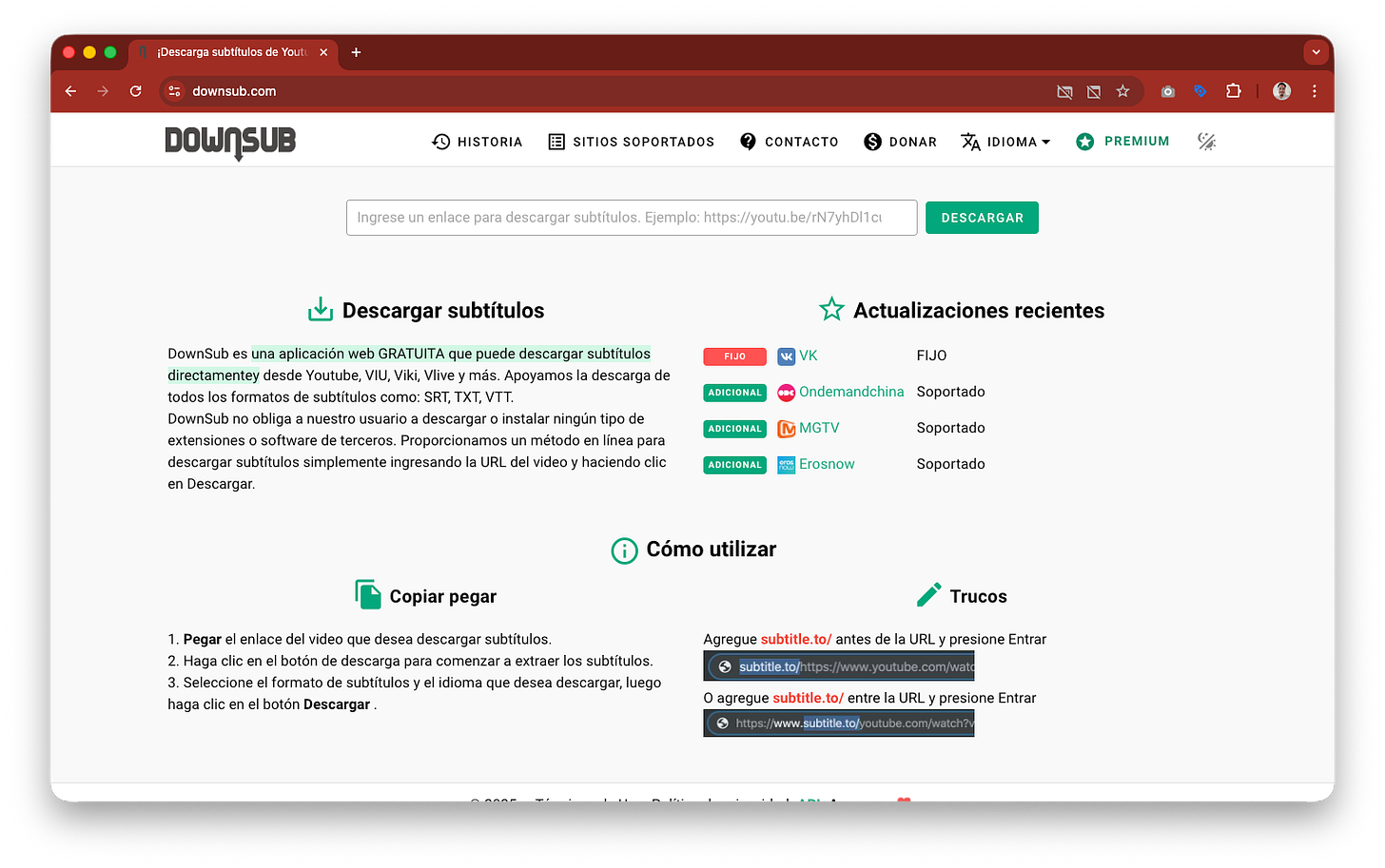Go back to the previous page
The image size is (1385, 868).
click(70, 91)
